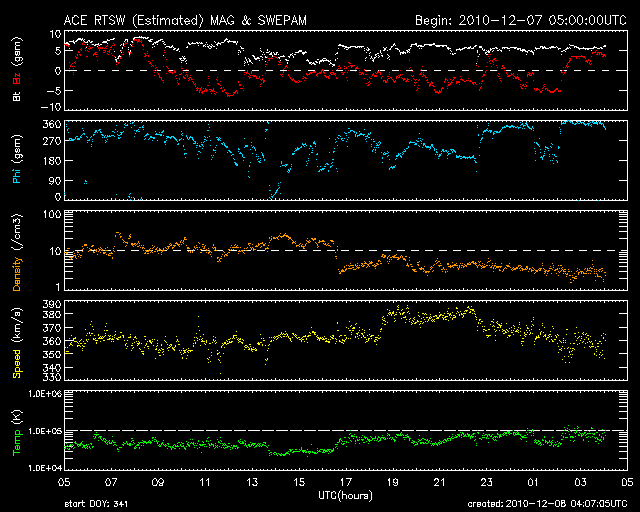The width and height of the screenshot is (640, 512).
Task: Click the 'start DOY: 341' text
Action: (96, 504)
